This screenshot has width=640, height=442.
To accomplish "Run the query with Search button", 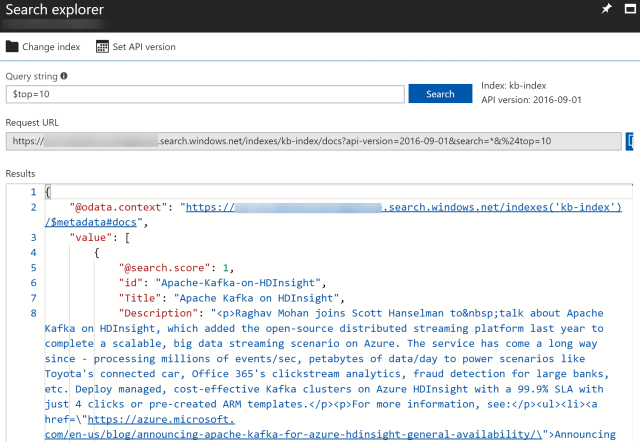I will click(440, 94).
